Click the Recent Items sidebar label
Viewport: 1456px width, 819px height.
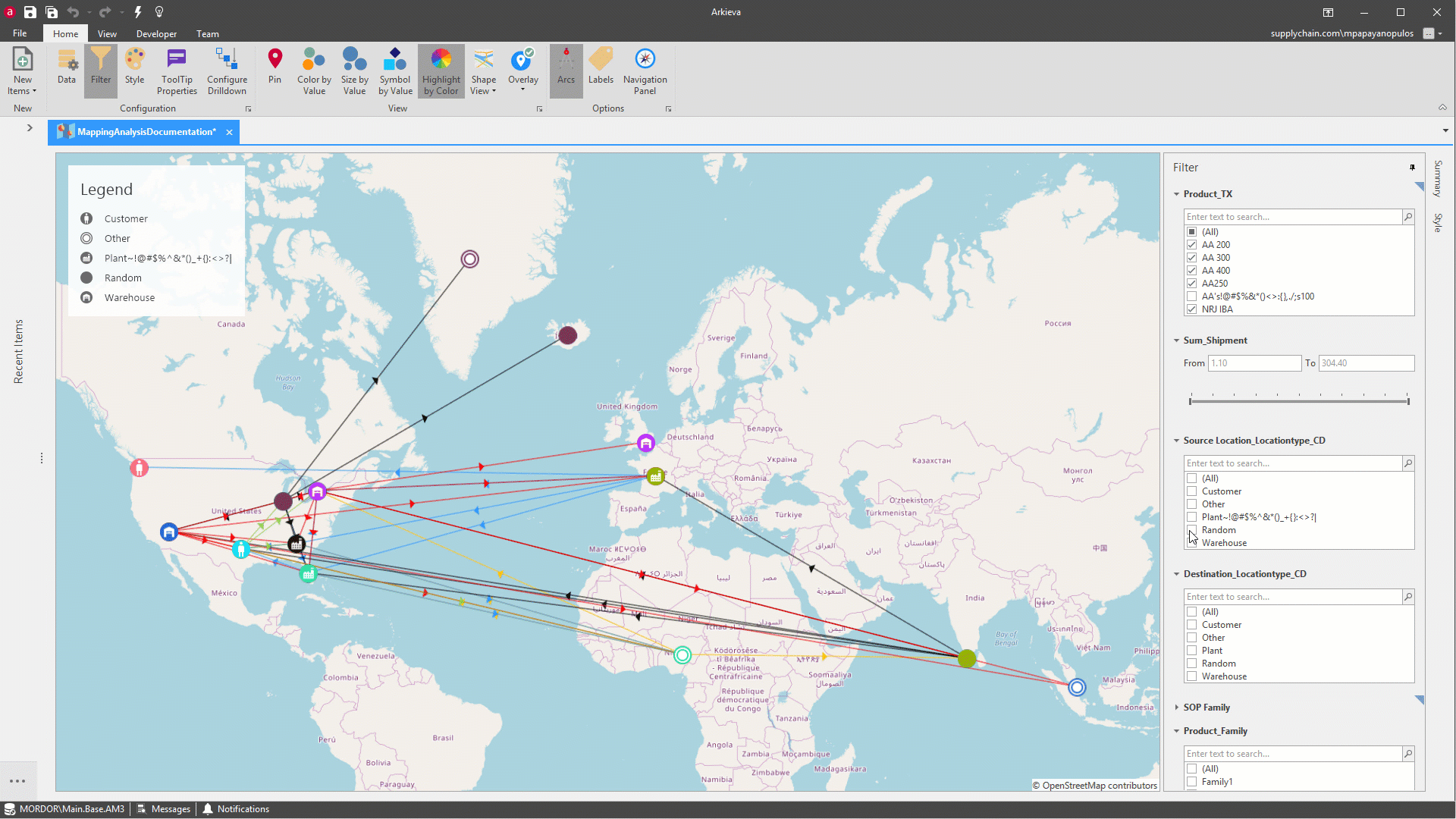19,351
